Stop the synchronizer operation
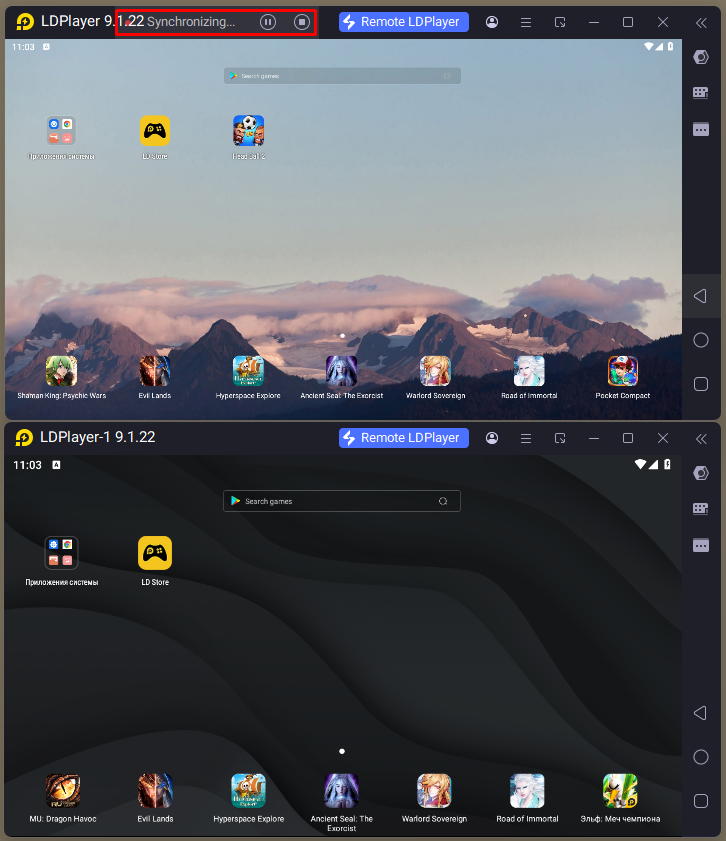726x841 pixels. point(302,22)
